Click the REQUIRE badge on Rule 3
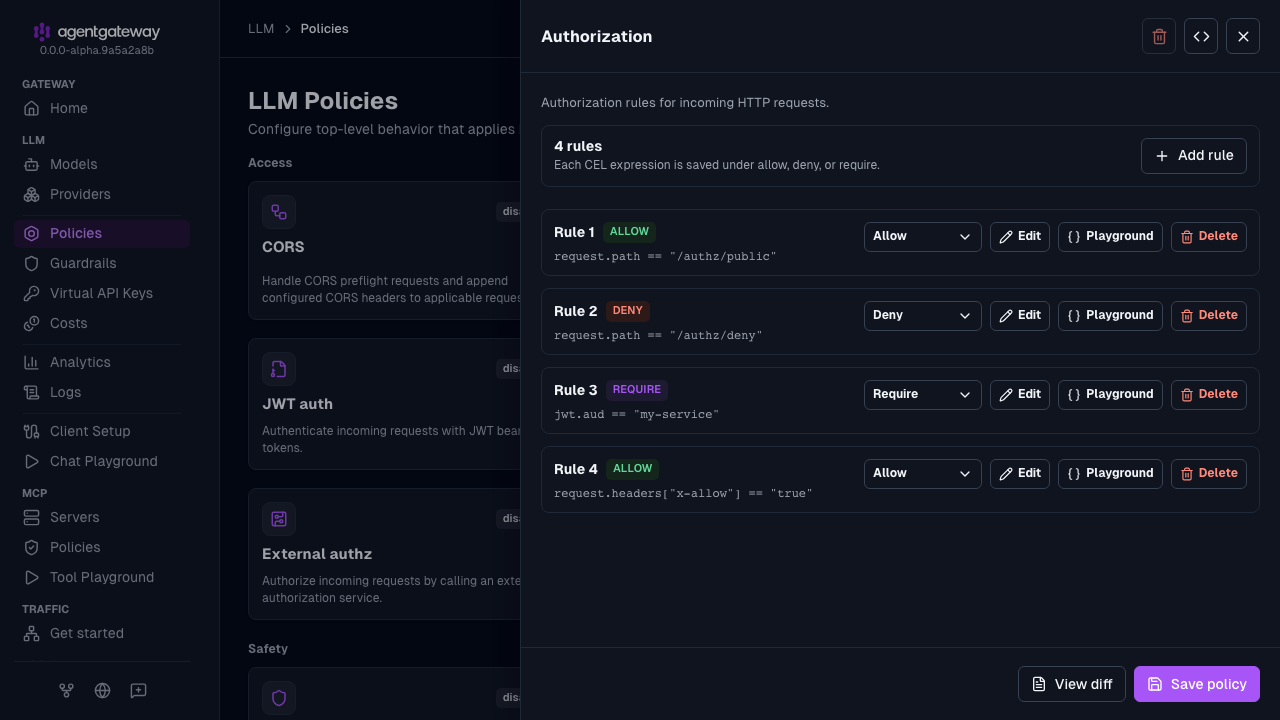 point(636,390)
